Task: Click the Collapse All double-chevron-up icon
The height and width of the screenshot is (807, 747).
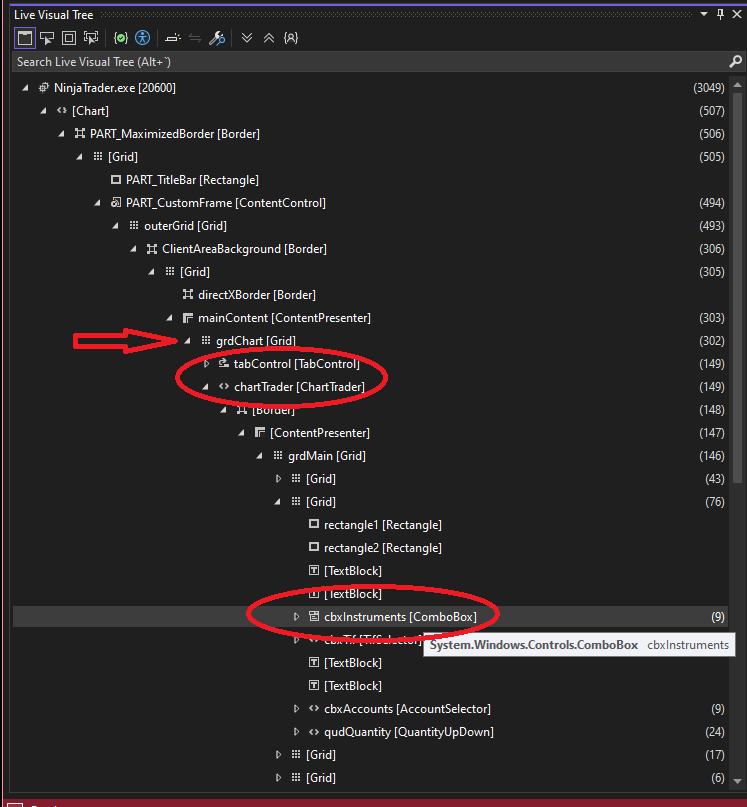Action: [x=268, y=38]
